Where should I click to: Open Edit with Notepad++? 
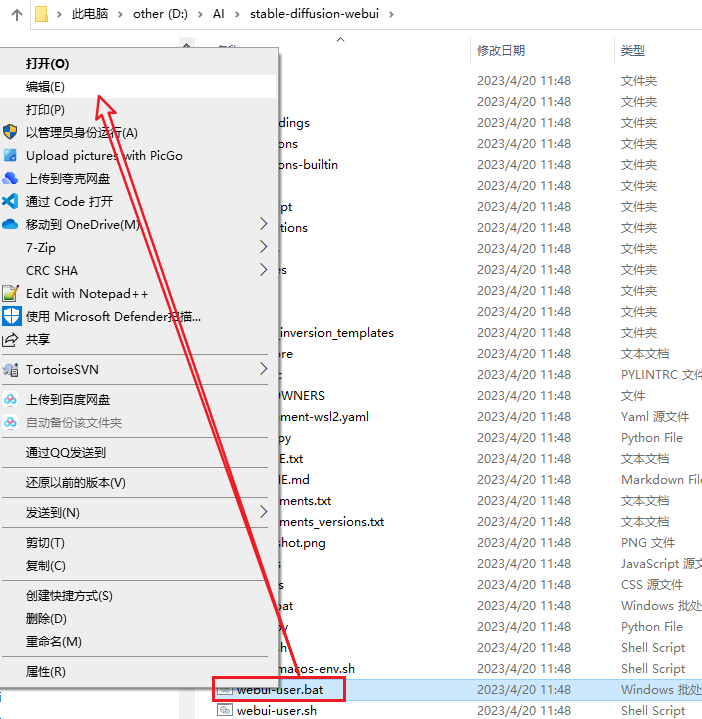click(x=138, y=293)
